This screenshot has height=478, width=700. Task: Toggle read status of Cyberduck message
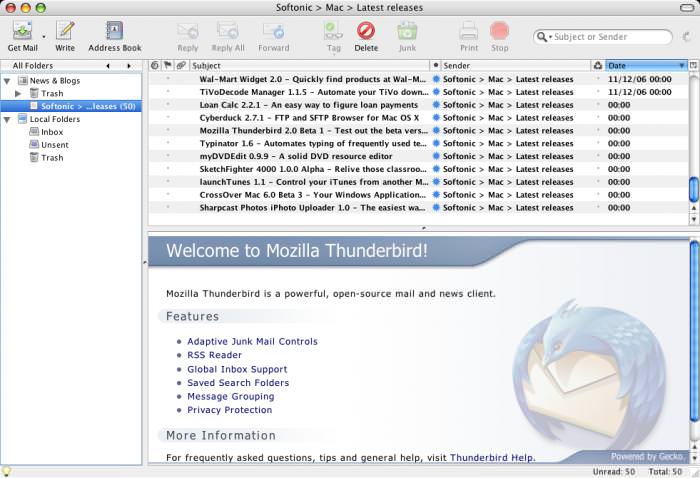point(436,118)
